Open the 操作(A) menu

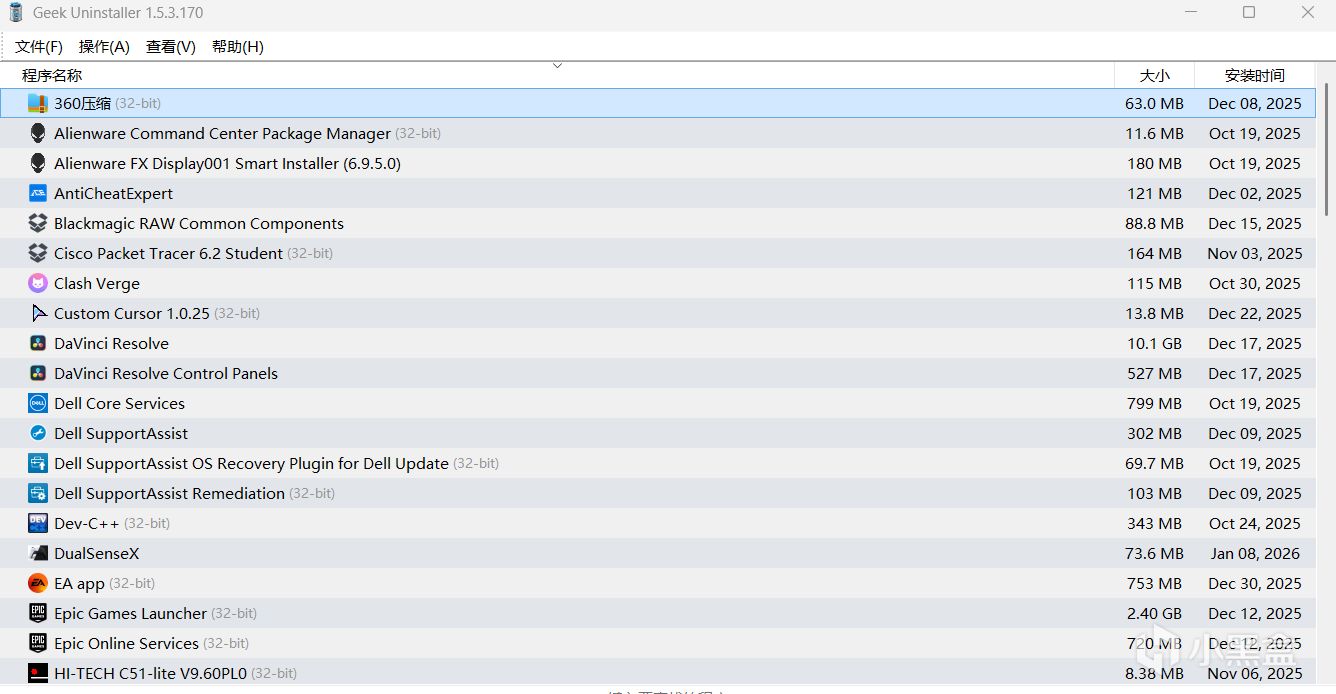104,47
